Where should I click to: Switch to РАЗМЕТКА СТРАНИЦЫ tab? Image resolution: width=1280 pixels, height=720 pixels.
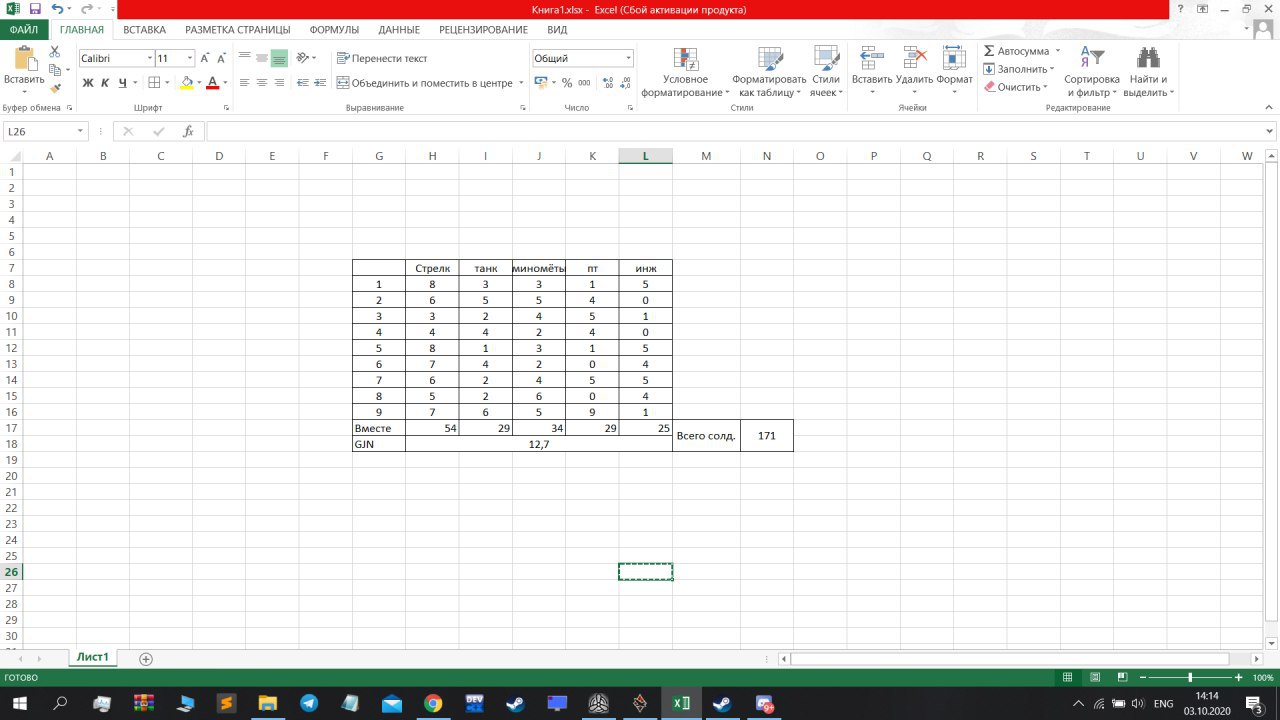click(238, 30)
